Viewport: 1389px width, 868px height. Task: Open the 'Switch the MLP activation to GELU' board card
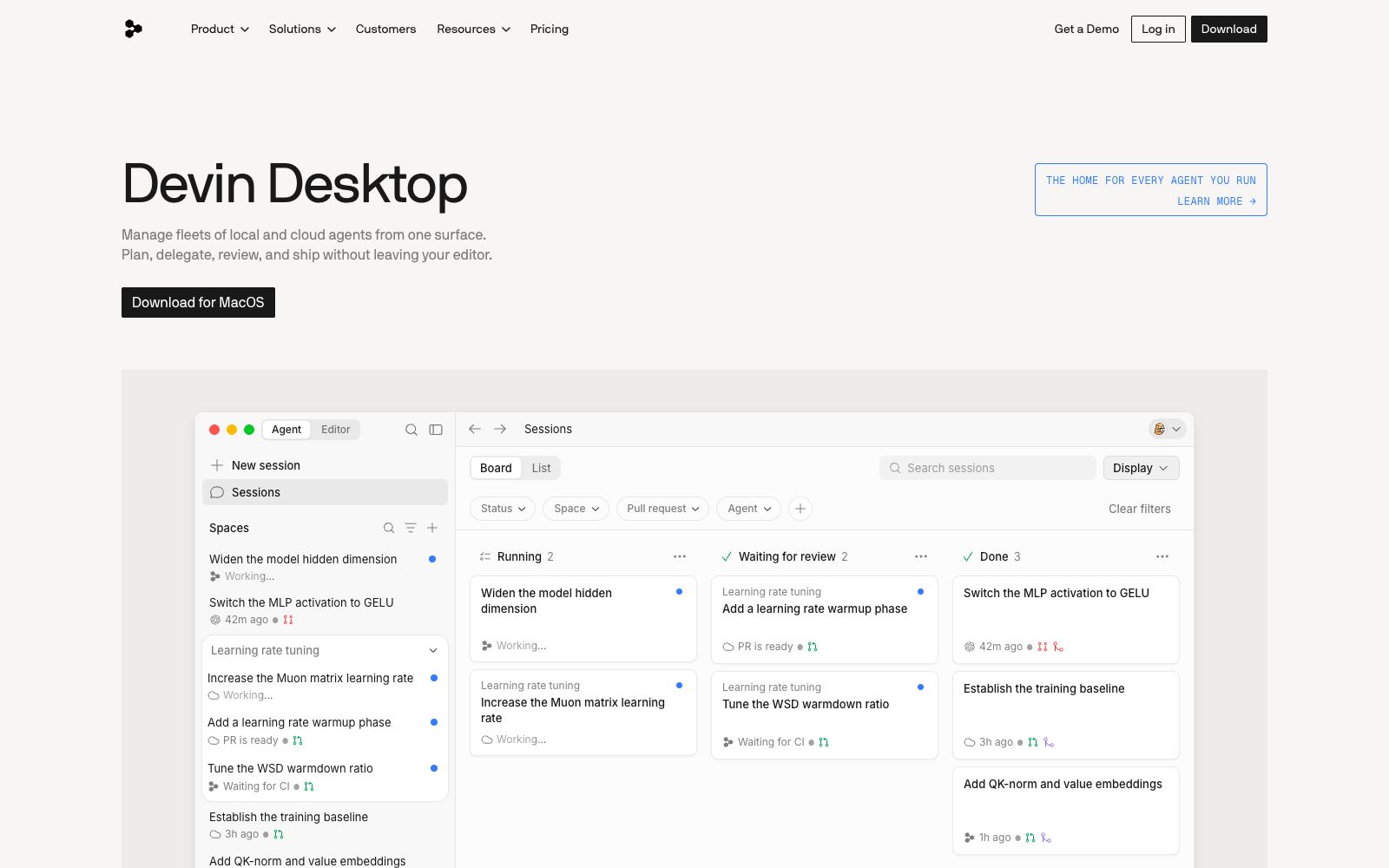click(1066, 620)
